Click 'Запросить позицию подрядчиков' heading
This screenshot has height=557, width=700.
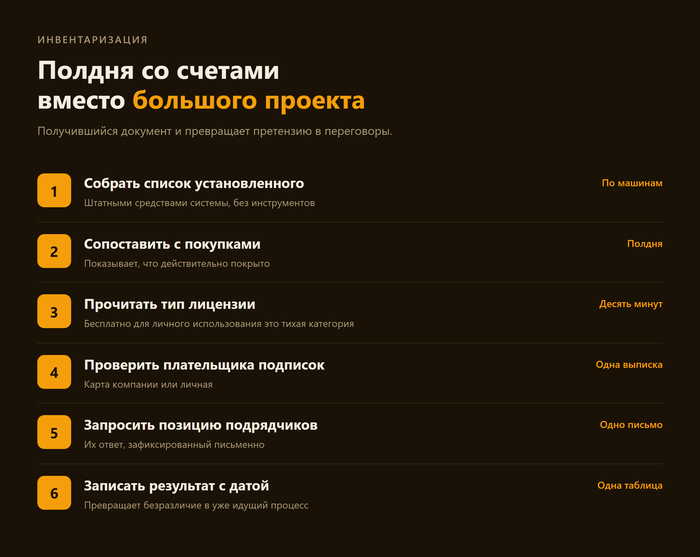[x=200, y=425]
